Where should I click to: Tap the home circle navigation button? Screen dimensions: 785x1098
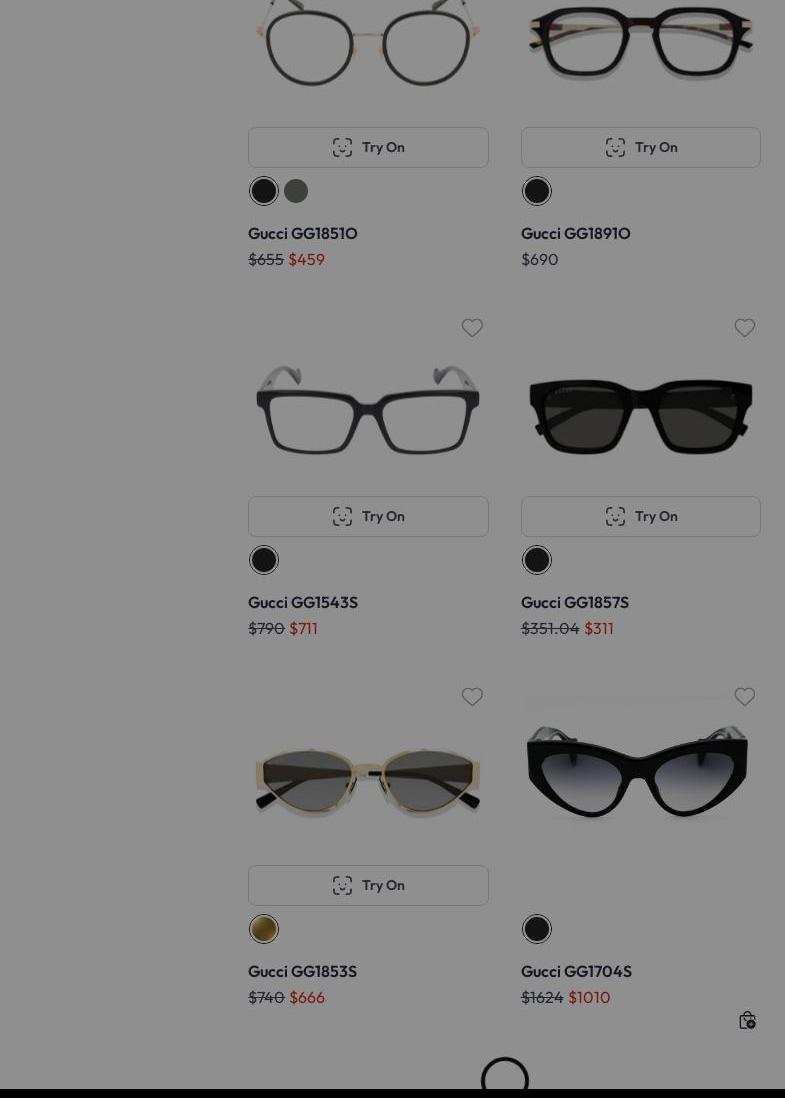[x=504, y=1076]
